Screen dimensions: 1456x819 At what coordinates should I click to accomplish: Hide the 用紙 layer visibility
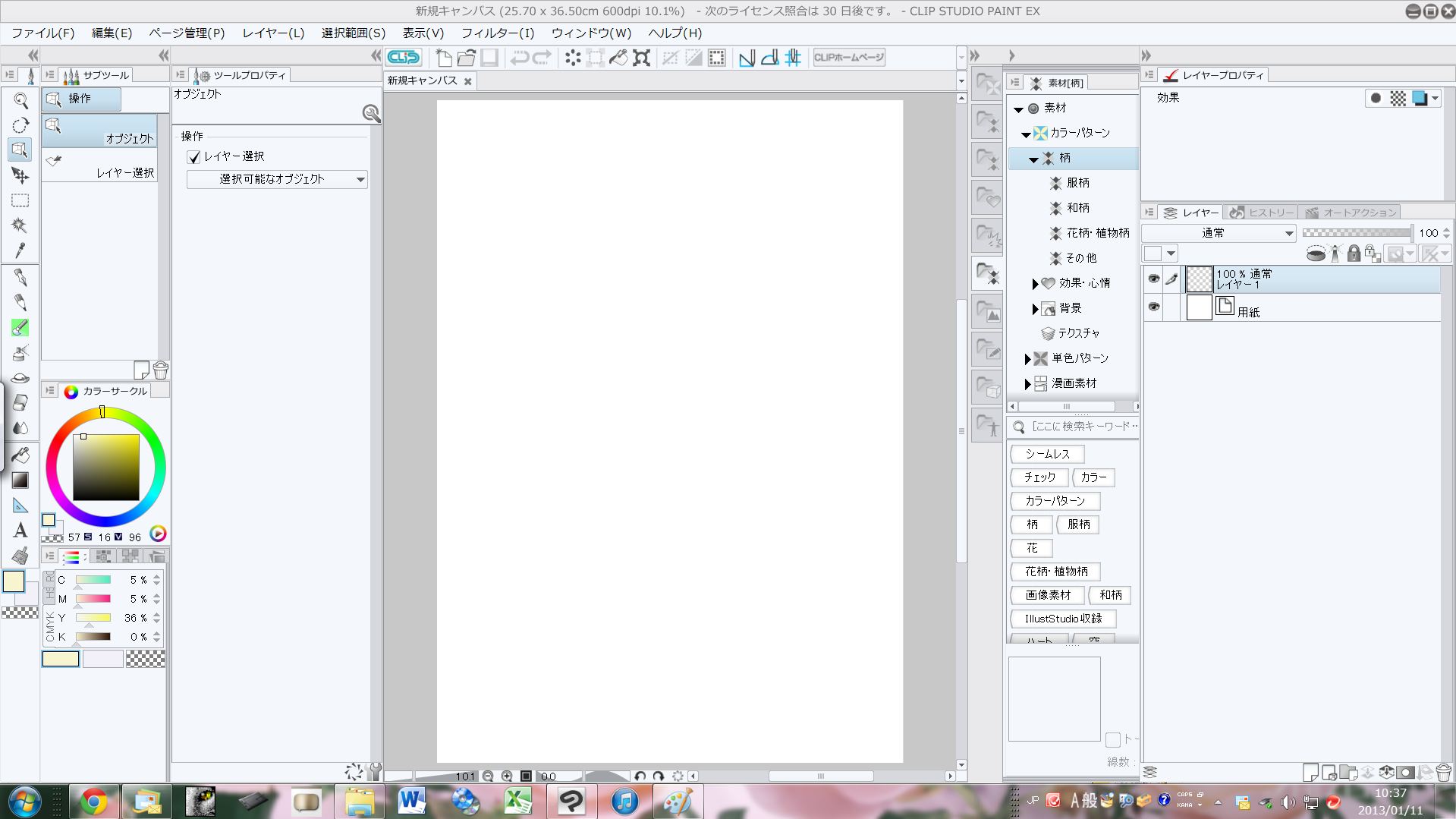[1153, 307]
